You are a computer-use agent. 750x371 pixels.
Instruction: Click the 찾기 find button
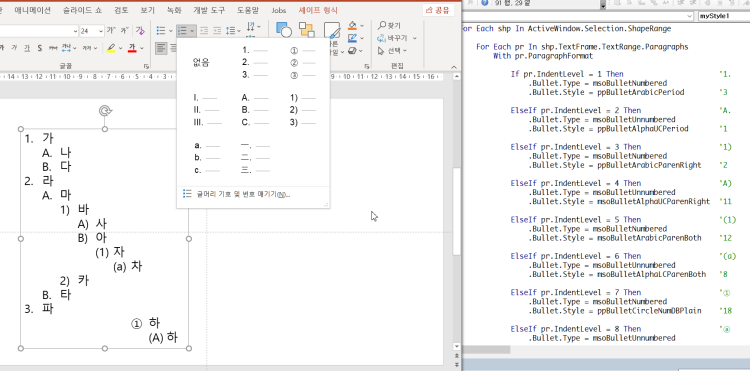[389, 25]
